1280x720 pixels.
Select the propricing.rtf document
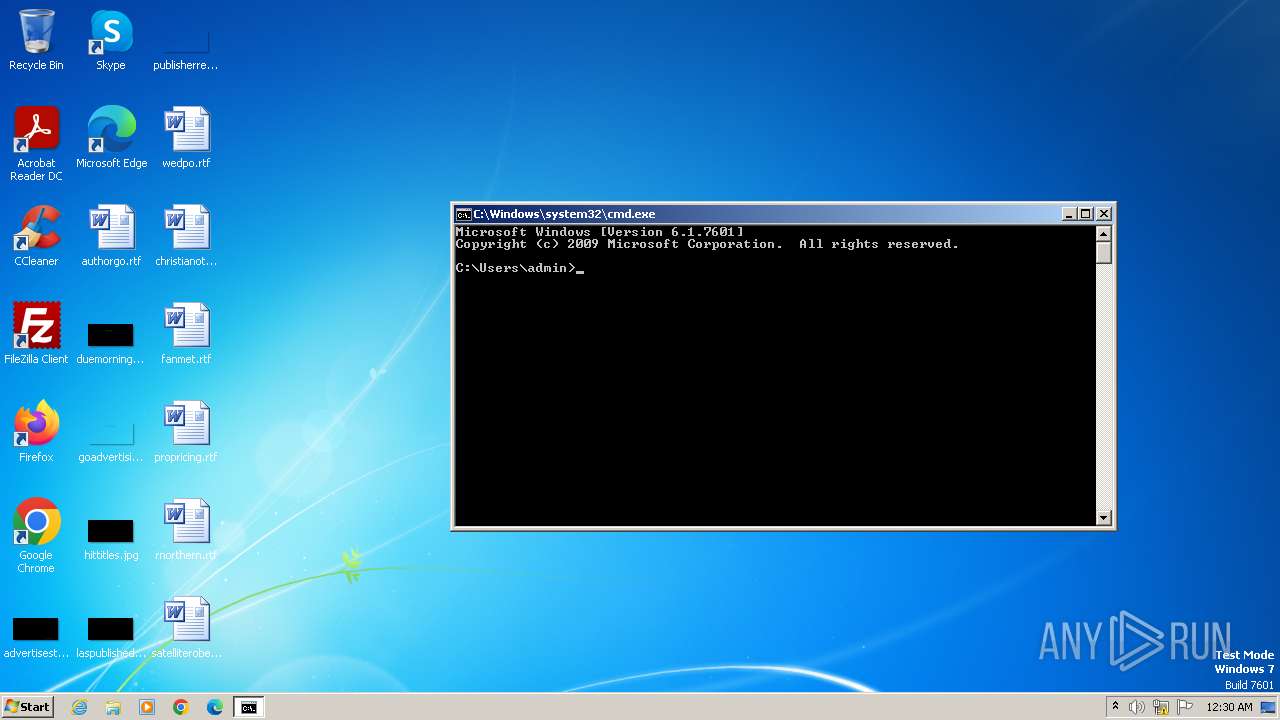coord(186,431)
